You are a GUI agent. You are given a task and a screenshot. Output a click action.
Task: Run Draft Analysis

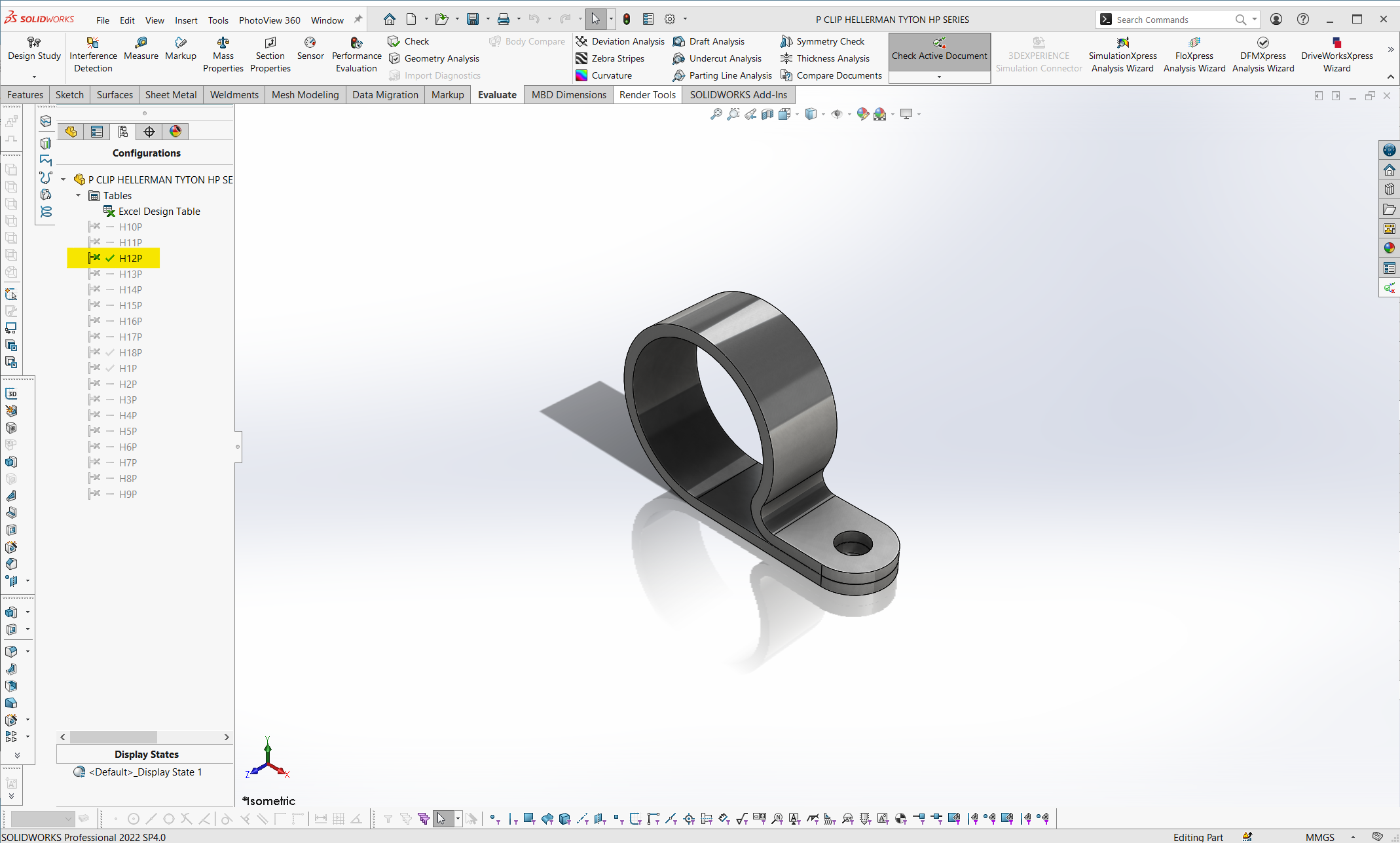710,41
